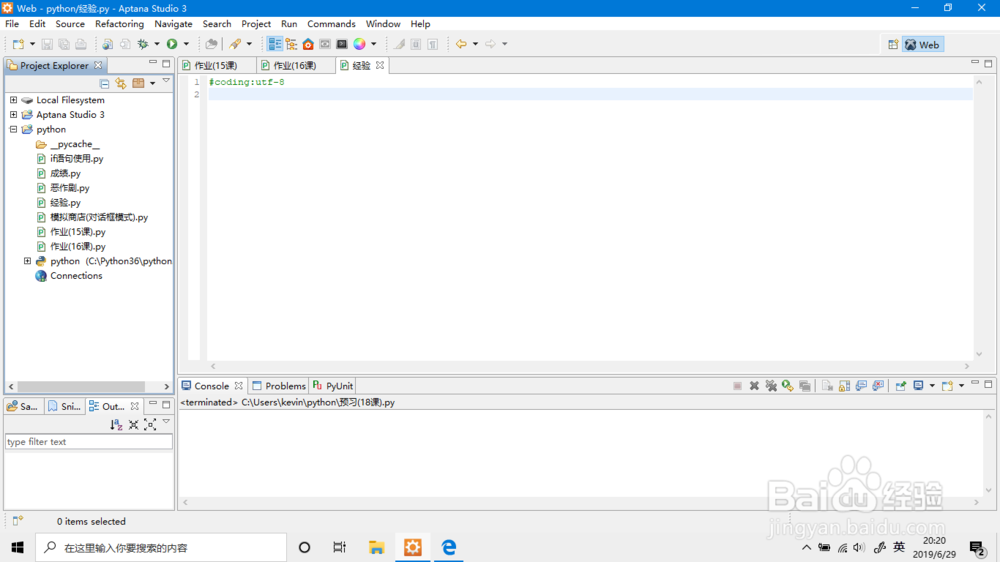Expand Local Filesystem tree node
The width and height of the screenshot is (1000, 562).
point(13,100)
